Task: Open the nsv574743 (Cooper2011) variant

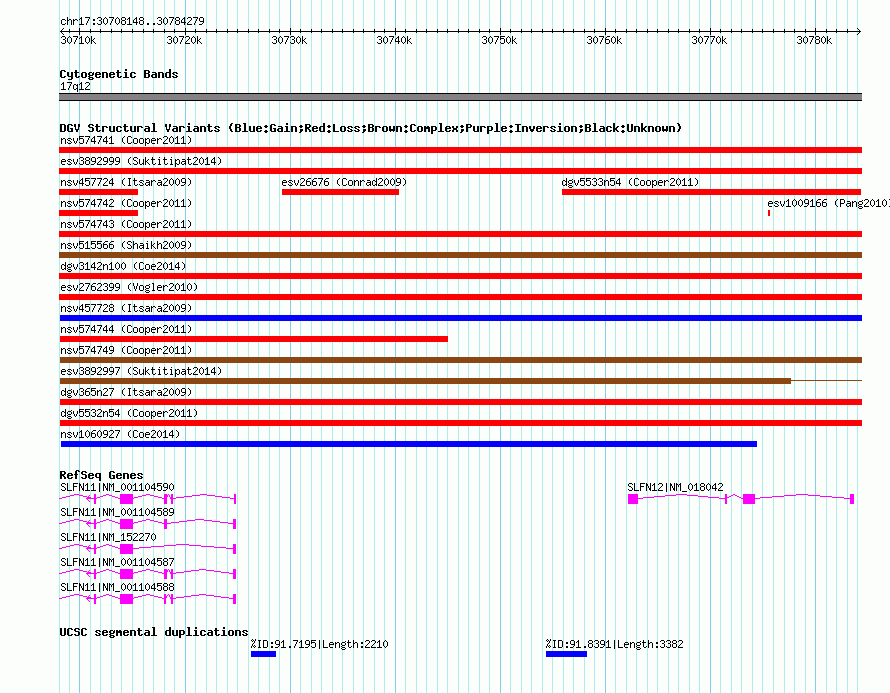Action: 126,224
